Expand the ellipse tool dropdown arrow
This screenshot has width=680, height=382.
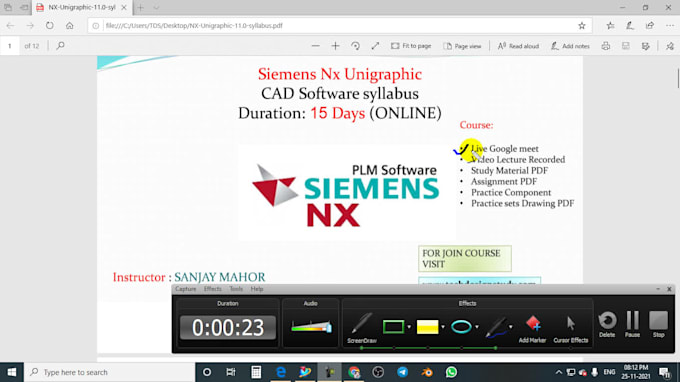point(477,326)
